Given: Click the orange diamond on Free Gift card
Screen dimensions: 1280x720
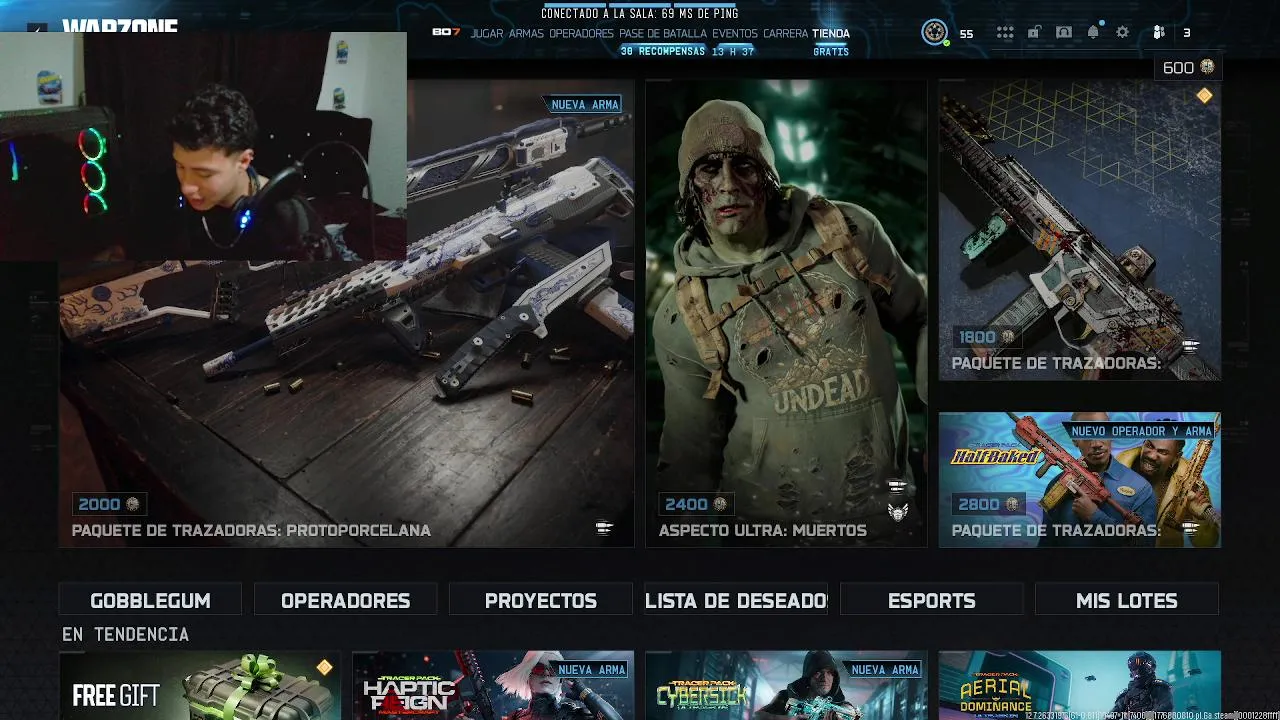Looking at the screenshot, I should 324,667.
